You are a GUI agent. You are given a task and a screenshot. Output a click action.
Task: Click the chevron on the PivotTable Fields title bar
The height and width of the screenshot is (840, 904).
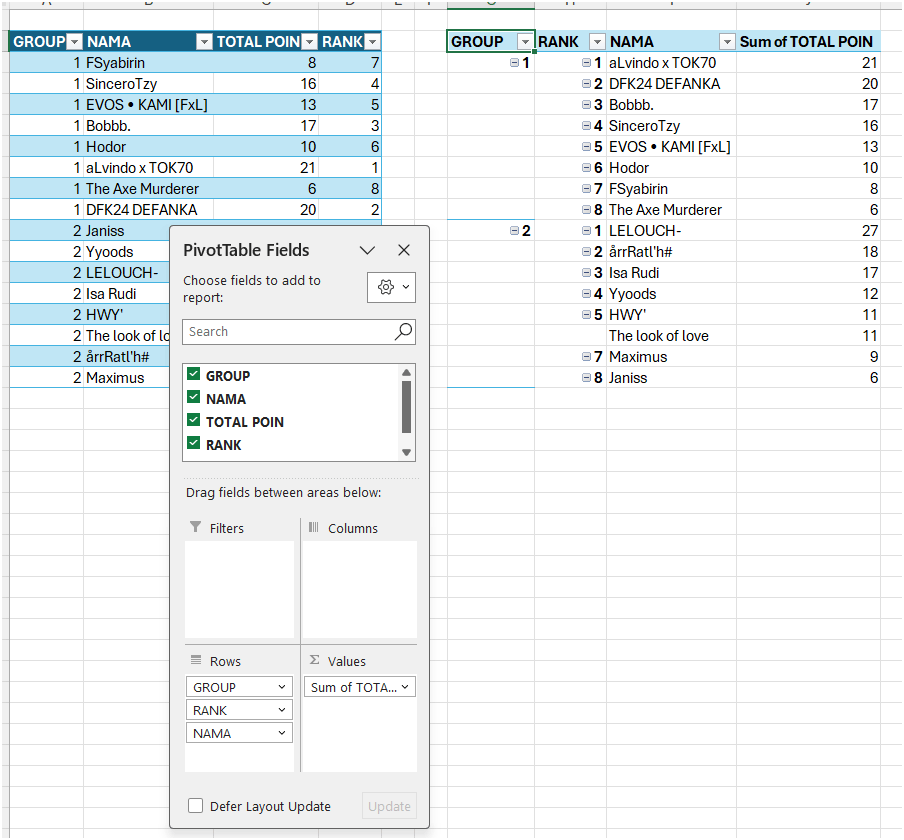367,250
